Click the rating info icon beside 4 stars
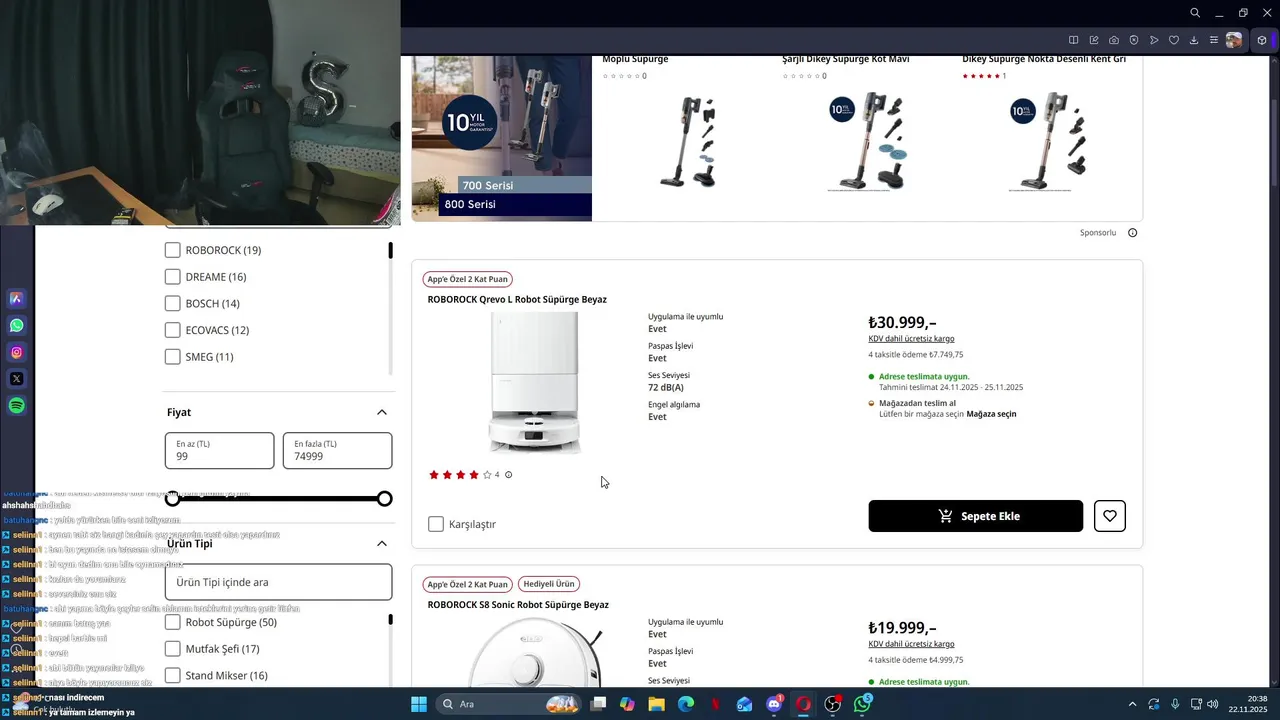1280x720 pixels. coord(508,475)
